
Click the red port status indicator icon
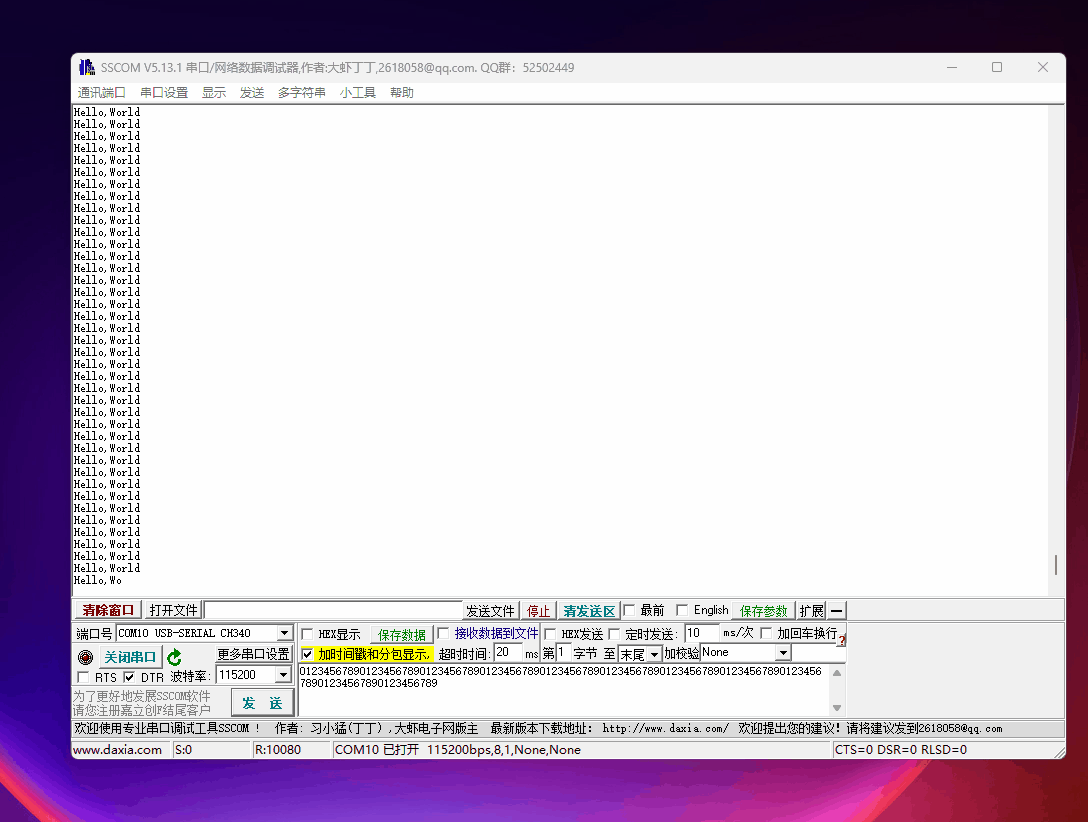coord(85,657)
